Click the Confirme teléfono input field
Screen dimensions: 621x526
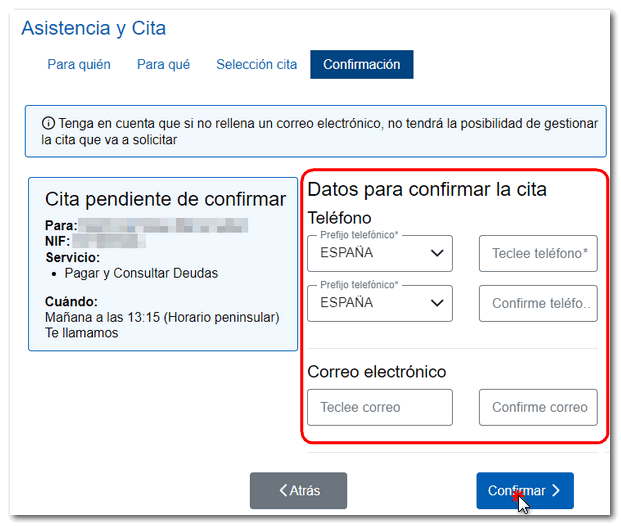pos(538,304)
